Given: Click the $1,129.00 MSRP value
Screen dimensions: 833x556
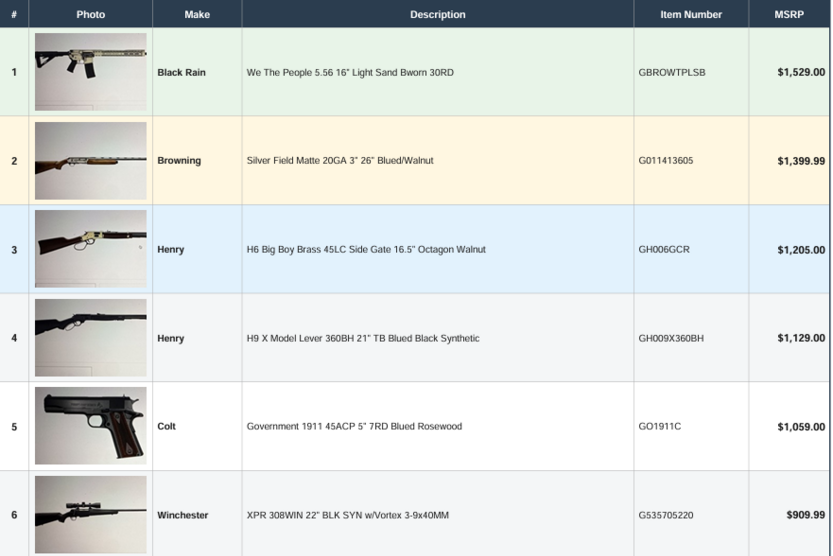Looking at the screenshot, I should click(x=801, y=338).
